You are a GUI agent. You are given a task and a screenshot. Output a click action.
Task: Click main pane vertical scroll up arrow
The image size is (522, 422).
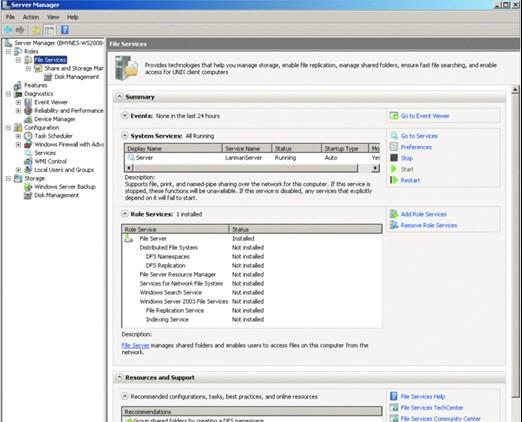click(515, 90)
